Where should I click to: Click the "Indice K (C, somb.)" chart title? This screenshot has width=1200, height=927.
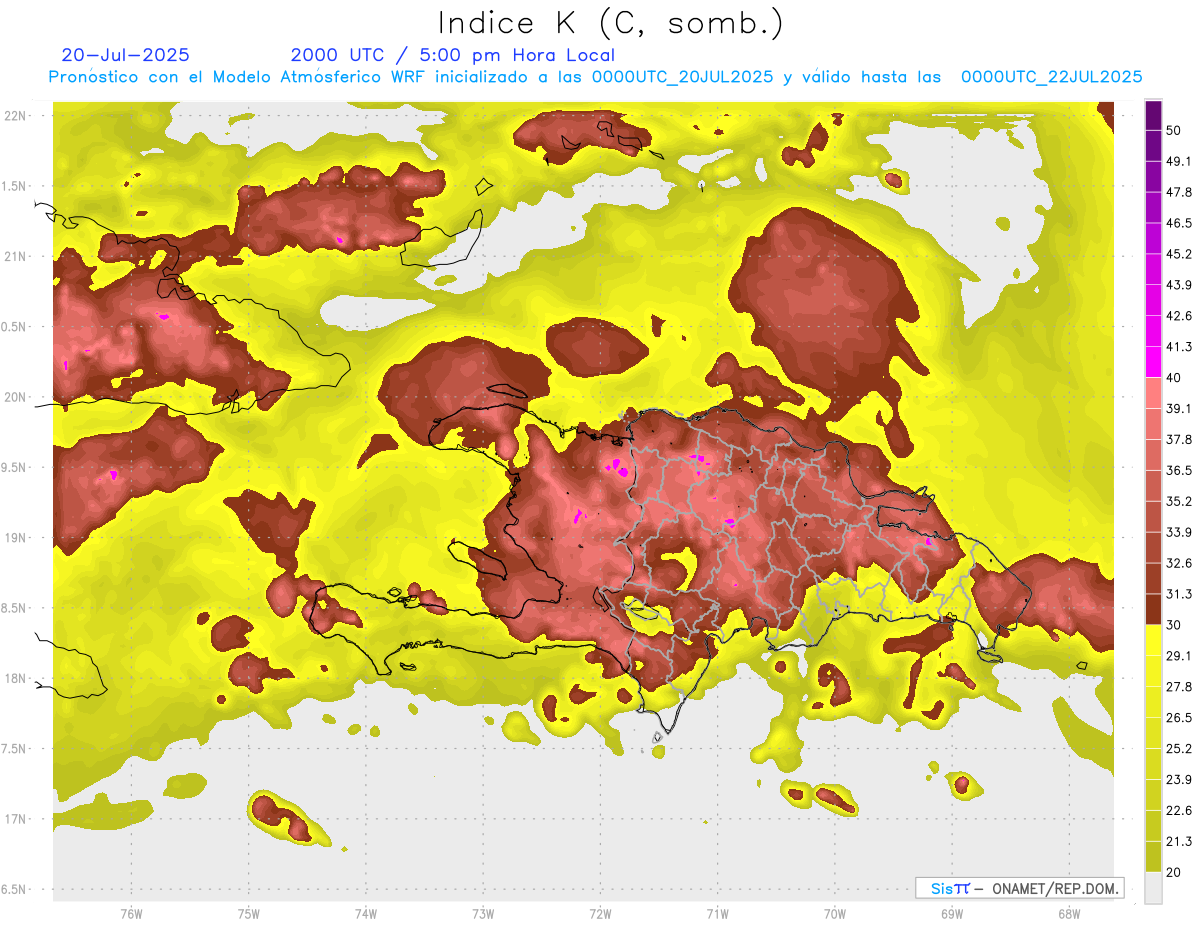click(x=610, y=24)
